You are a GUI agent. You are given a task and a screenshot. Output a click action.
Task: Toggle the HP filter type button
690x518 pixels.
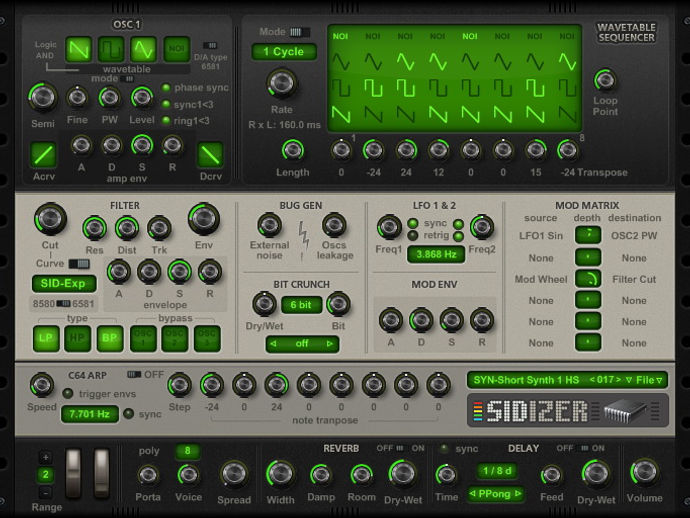78,338
